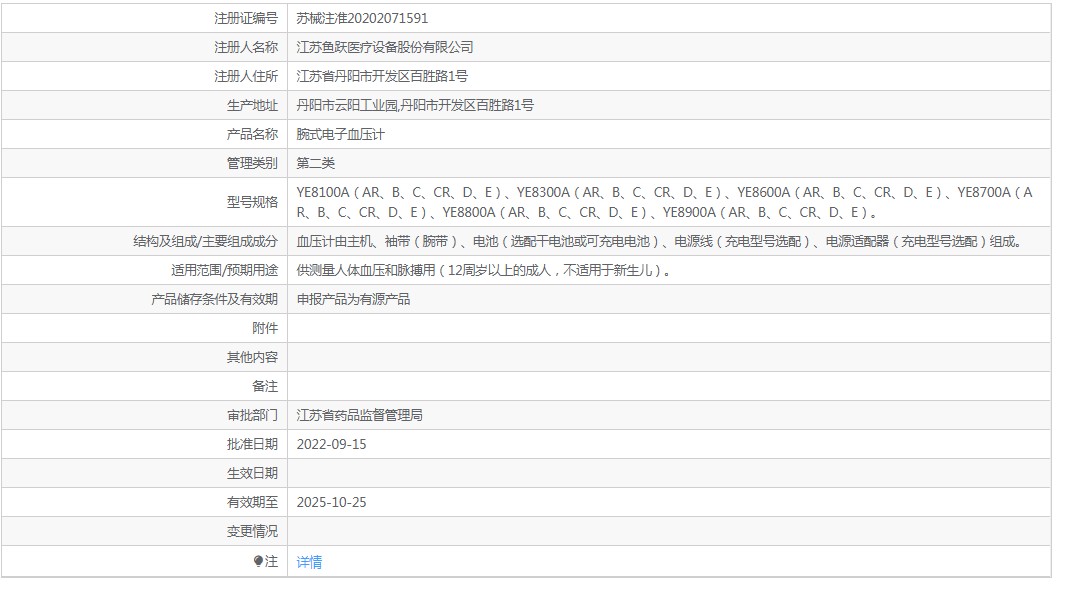Click the 注册人名称 label

click(x=246, y=47)
